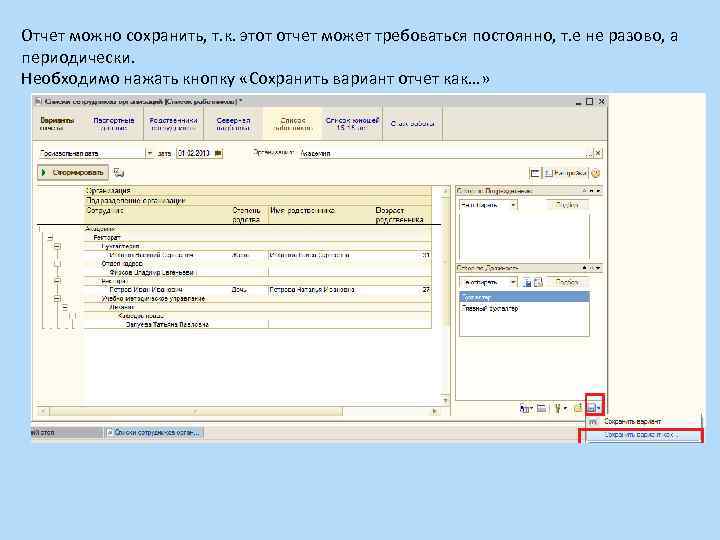Switch to the Родственники сотрудников tab
720x540 pixels.
(x=173, y=124)
